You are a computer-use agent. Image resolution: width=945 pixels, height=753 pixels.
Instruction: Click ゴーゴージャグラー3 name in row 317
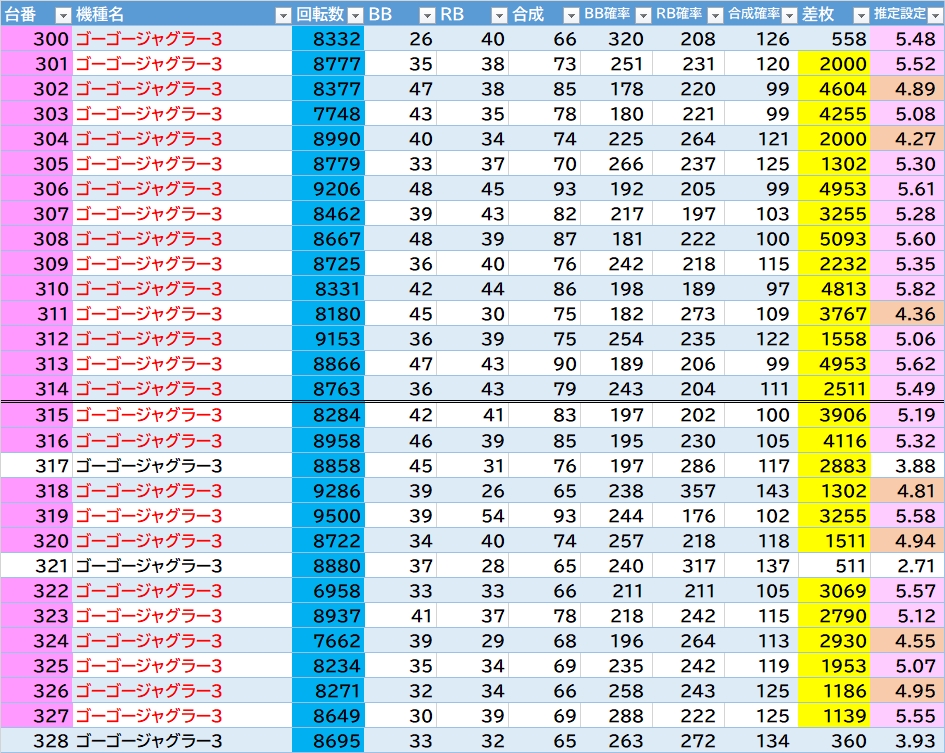click(149, 465)
